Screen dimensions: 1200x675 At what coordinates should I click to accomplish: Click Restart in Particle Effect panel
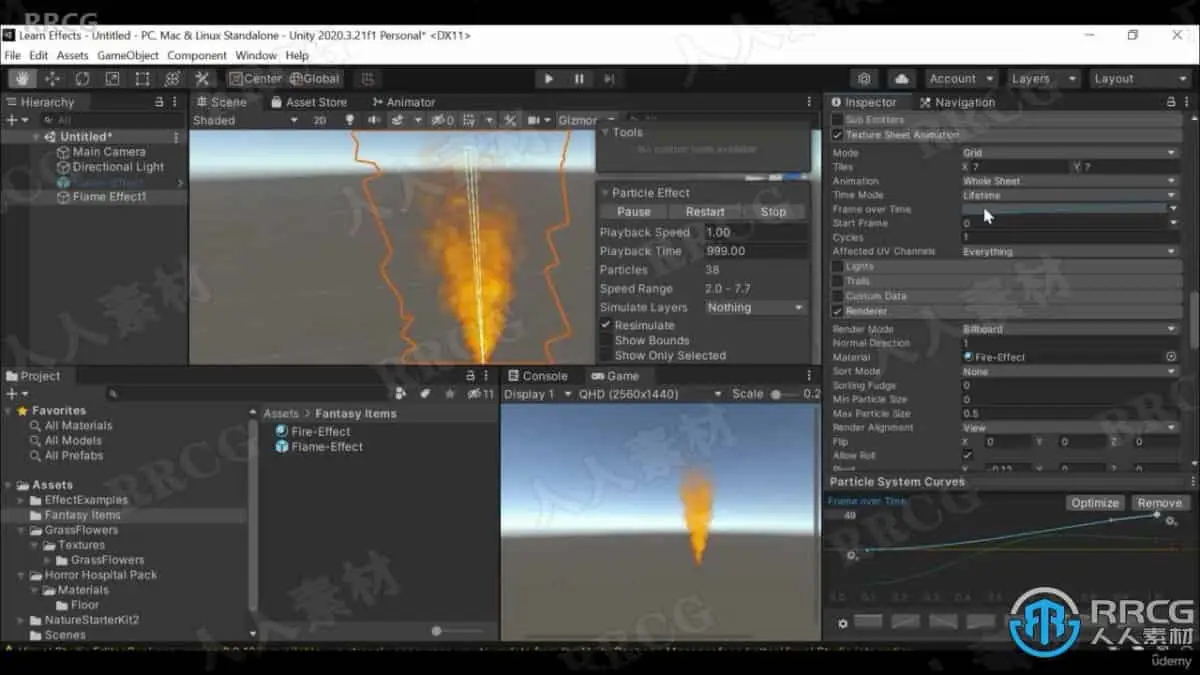click(705, 212)
